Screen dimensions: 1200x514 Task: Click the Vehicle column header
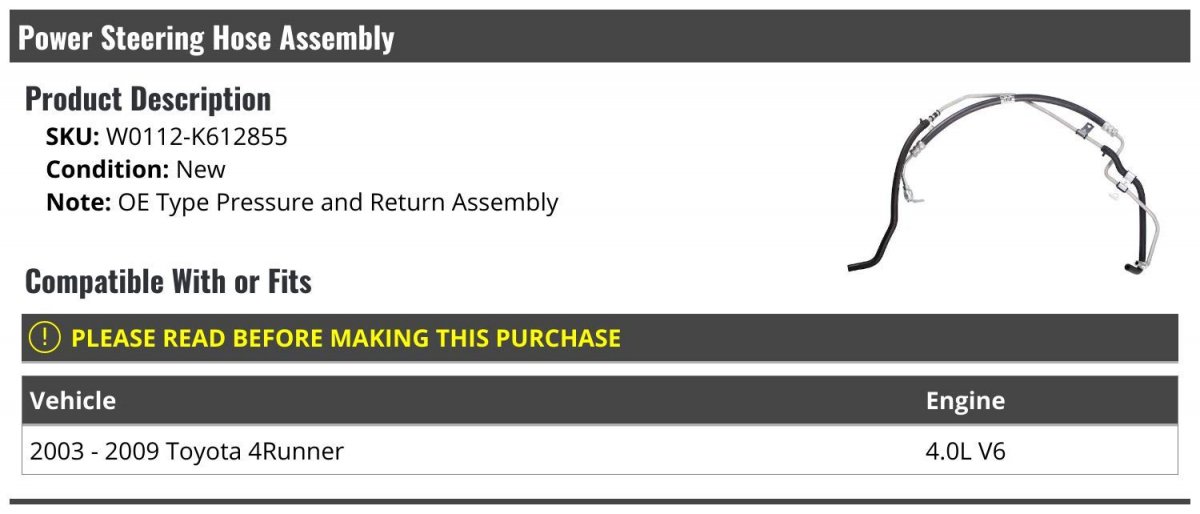pyautogui.click(x=73, y=401)
